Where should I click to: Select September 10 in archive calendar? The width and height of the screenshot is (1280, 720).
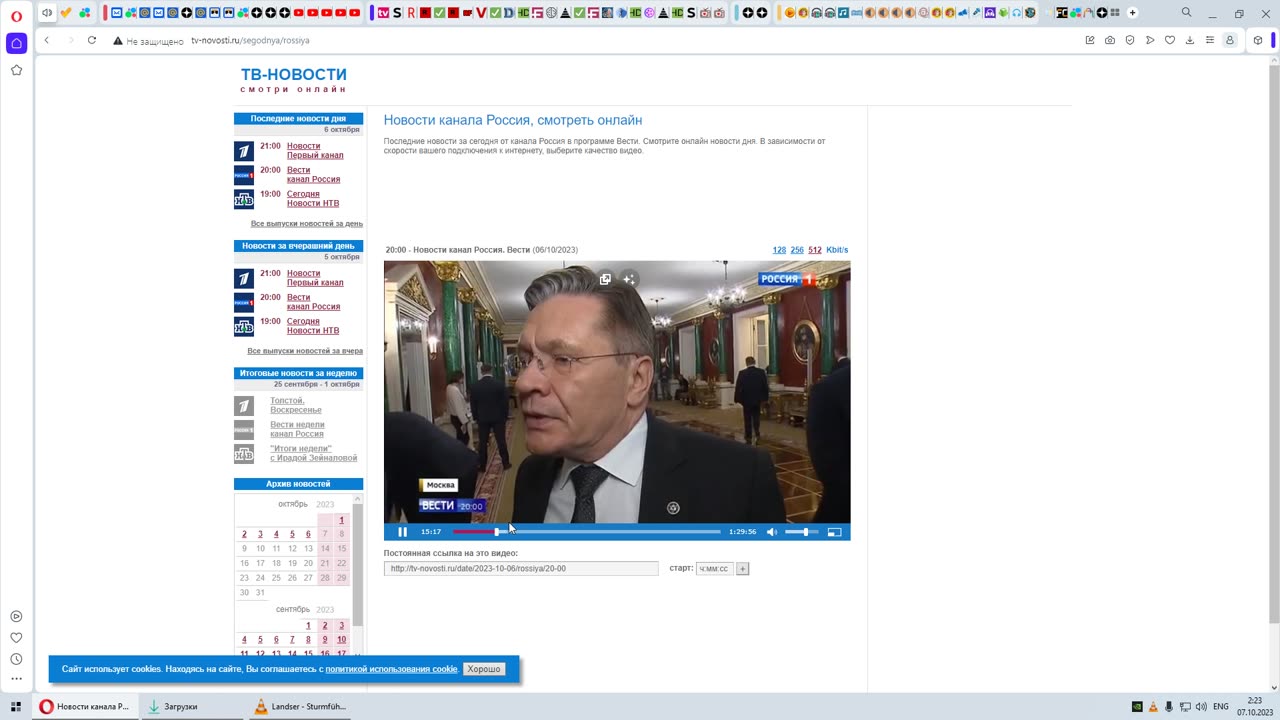(x=341, y=640)
